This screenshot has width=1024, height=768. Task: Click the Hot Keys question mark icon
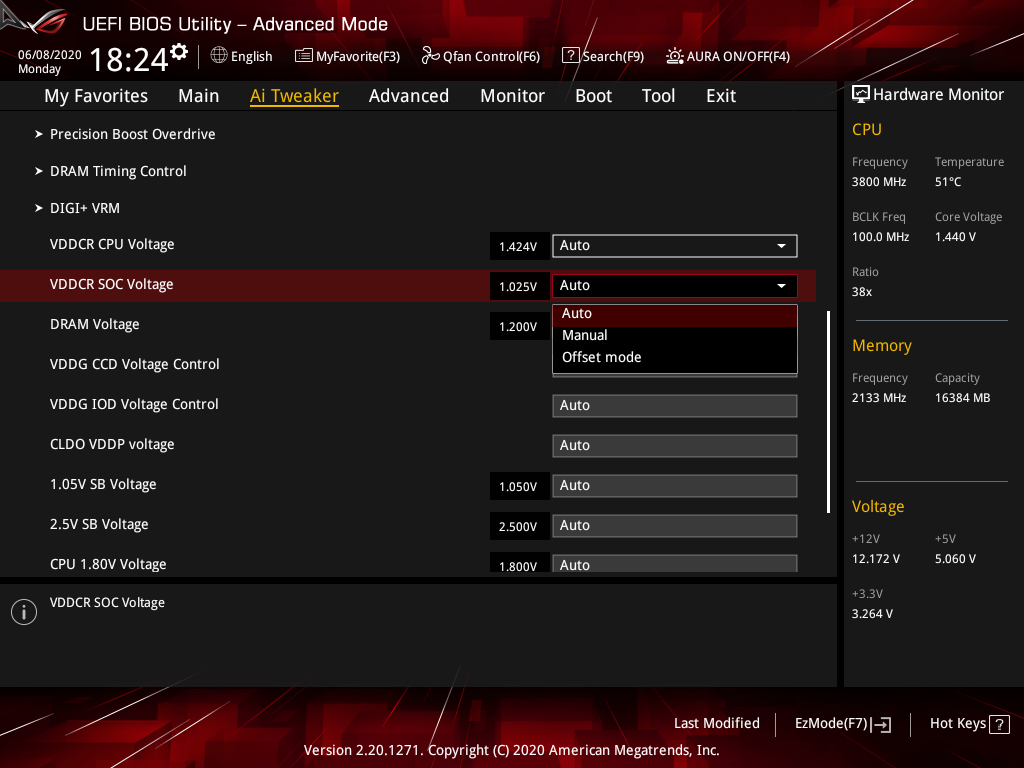999,724
